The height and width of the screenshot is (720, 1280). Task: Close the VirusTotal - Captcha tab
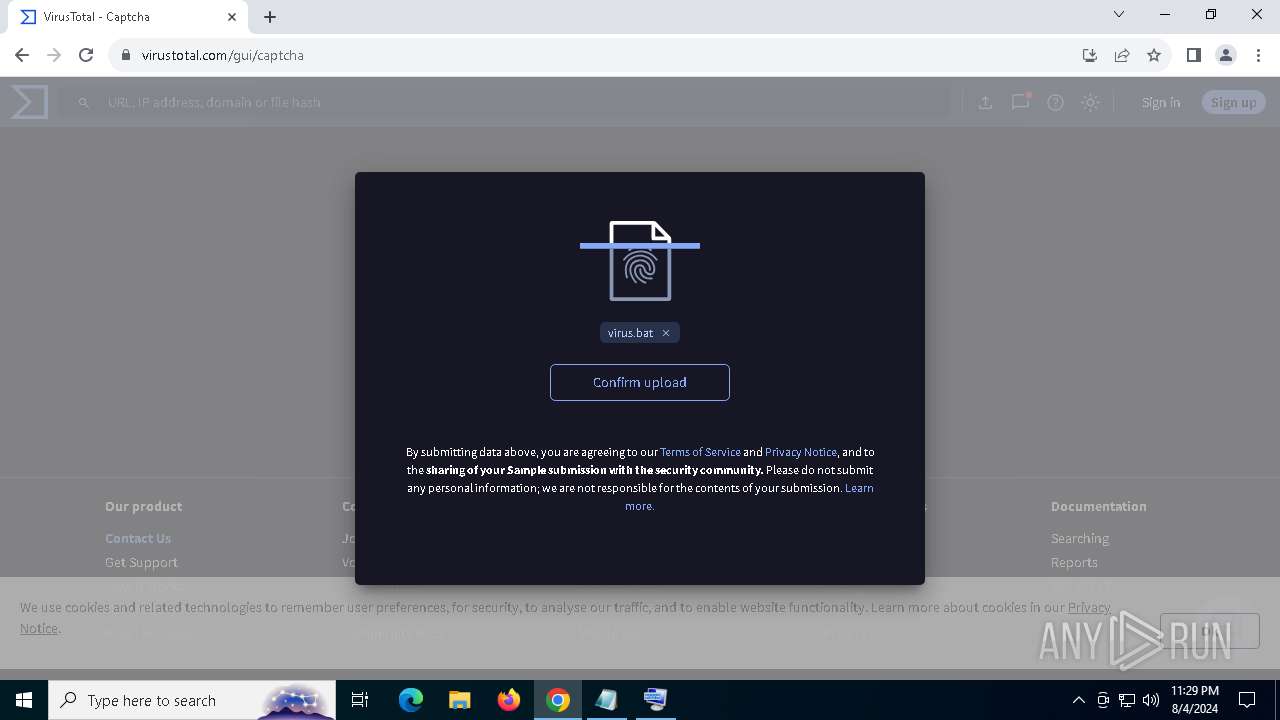click(232, 17)
